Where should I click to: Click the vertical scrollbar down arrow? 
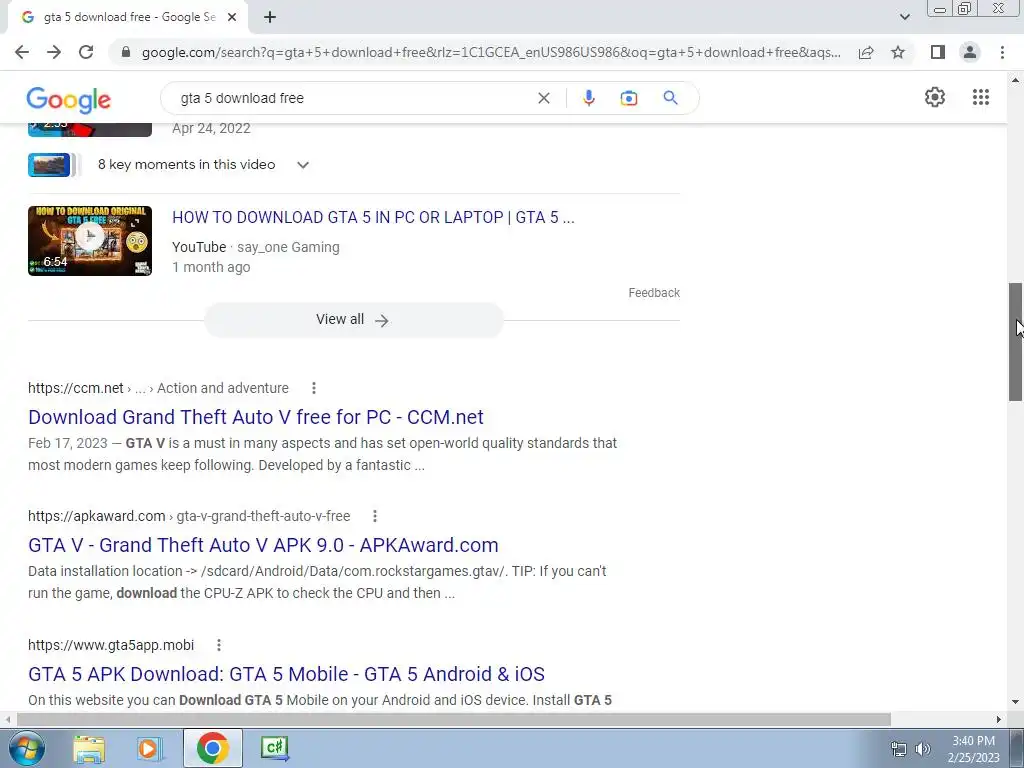pyautogui.click(x=1015, y=702)
